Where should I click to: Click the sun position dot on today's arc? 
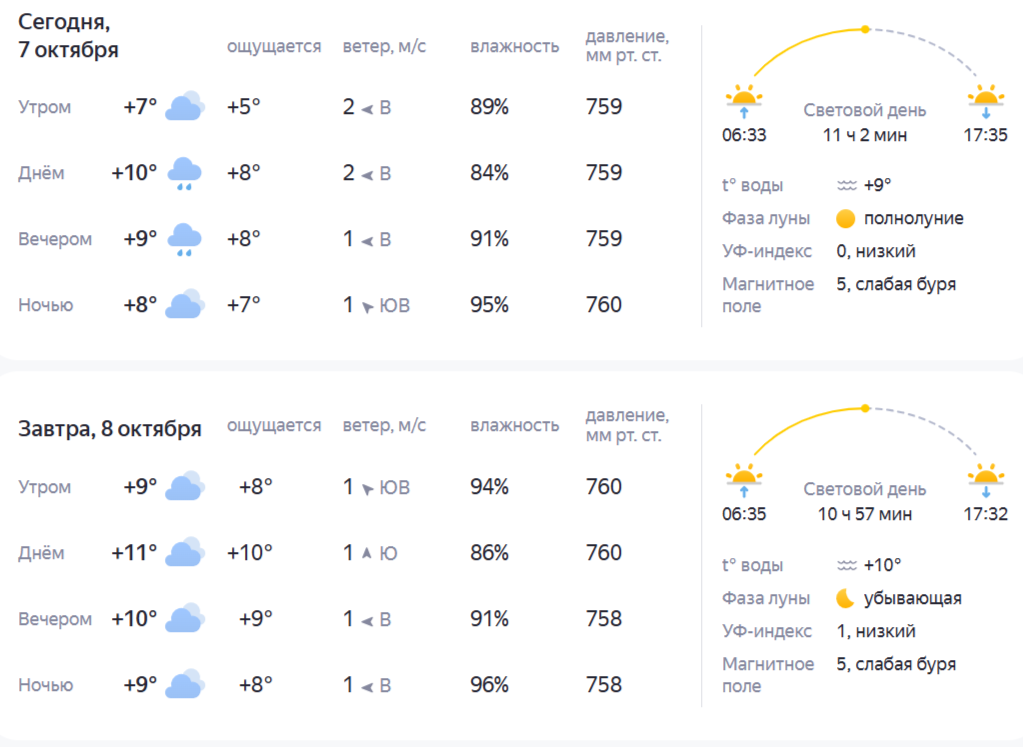865,29
